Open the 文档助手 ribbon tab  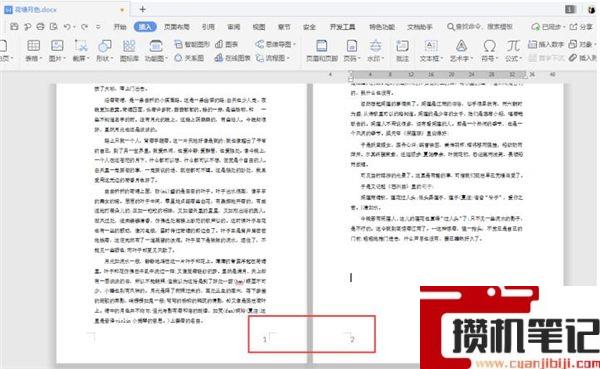point(420,27)
